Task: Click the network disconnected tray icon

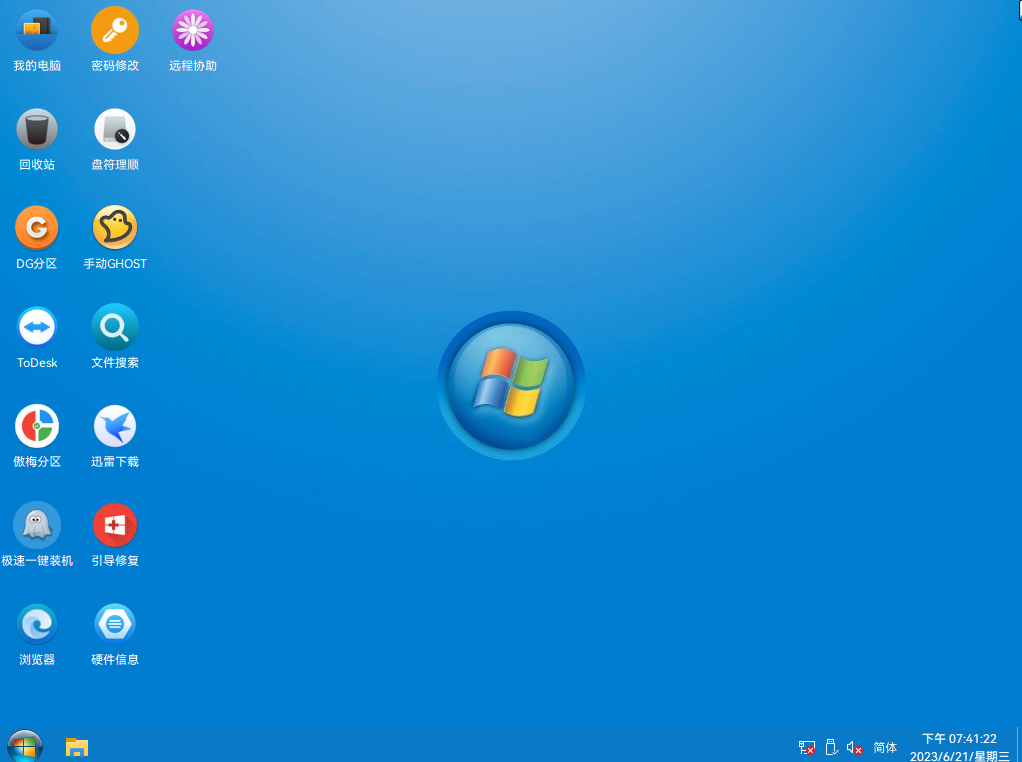Action: click(807, 748)
